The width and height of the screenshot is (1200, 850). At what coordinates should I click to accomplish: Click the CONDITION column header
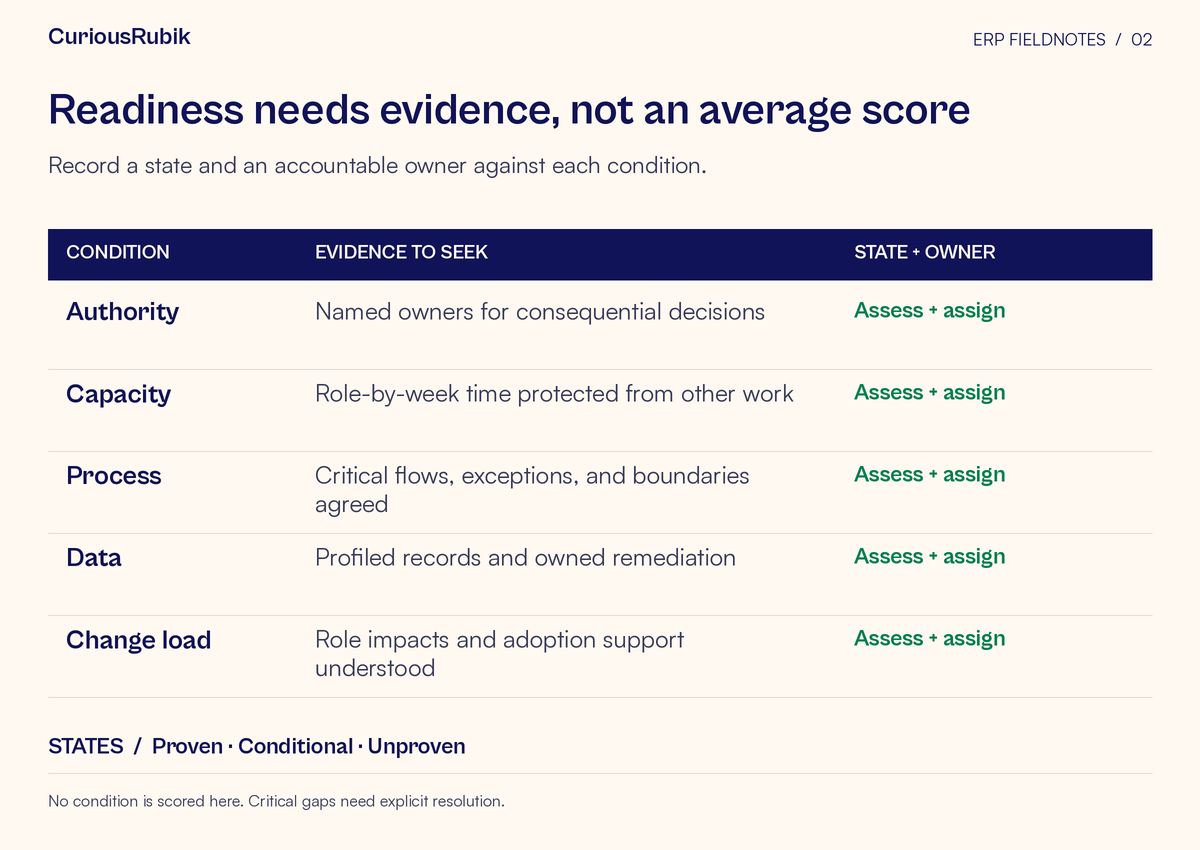117,252
